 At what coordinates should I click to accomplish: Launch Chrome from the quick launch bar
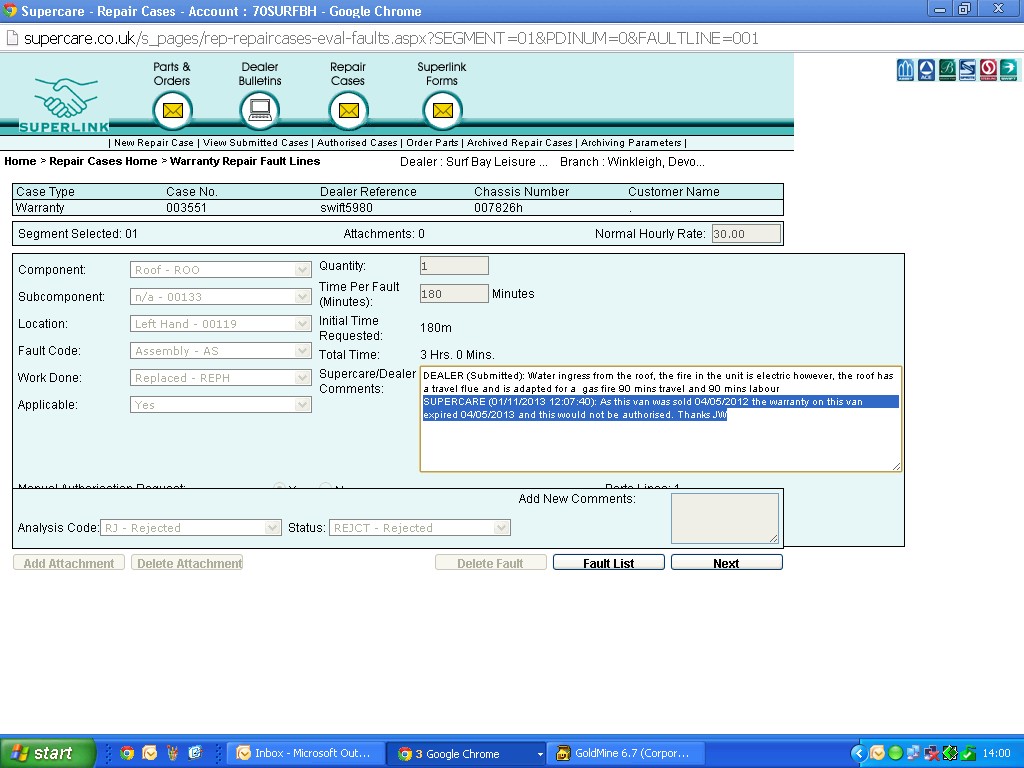tap(127, 753)
